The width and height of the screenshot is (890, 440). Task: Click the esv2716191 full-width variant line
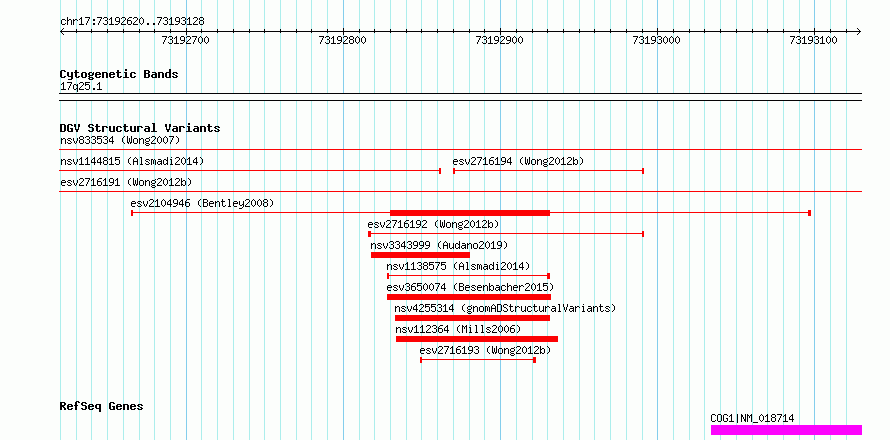click(x=461, y=192)
